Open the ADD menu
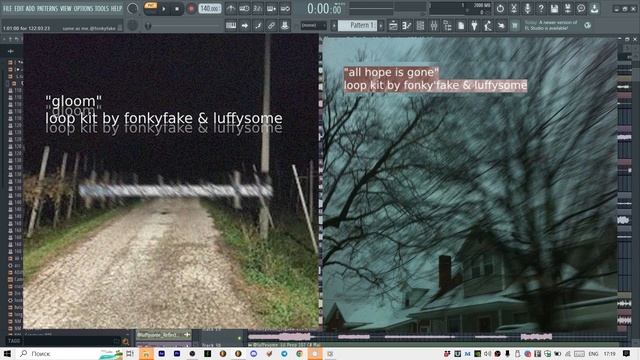This screenshot has height=360, width=640. [x=30, y=8]
